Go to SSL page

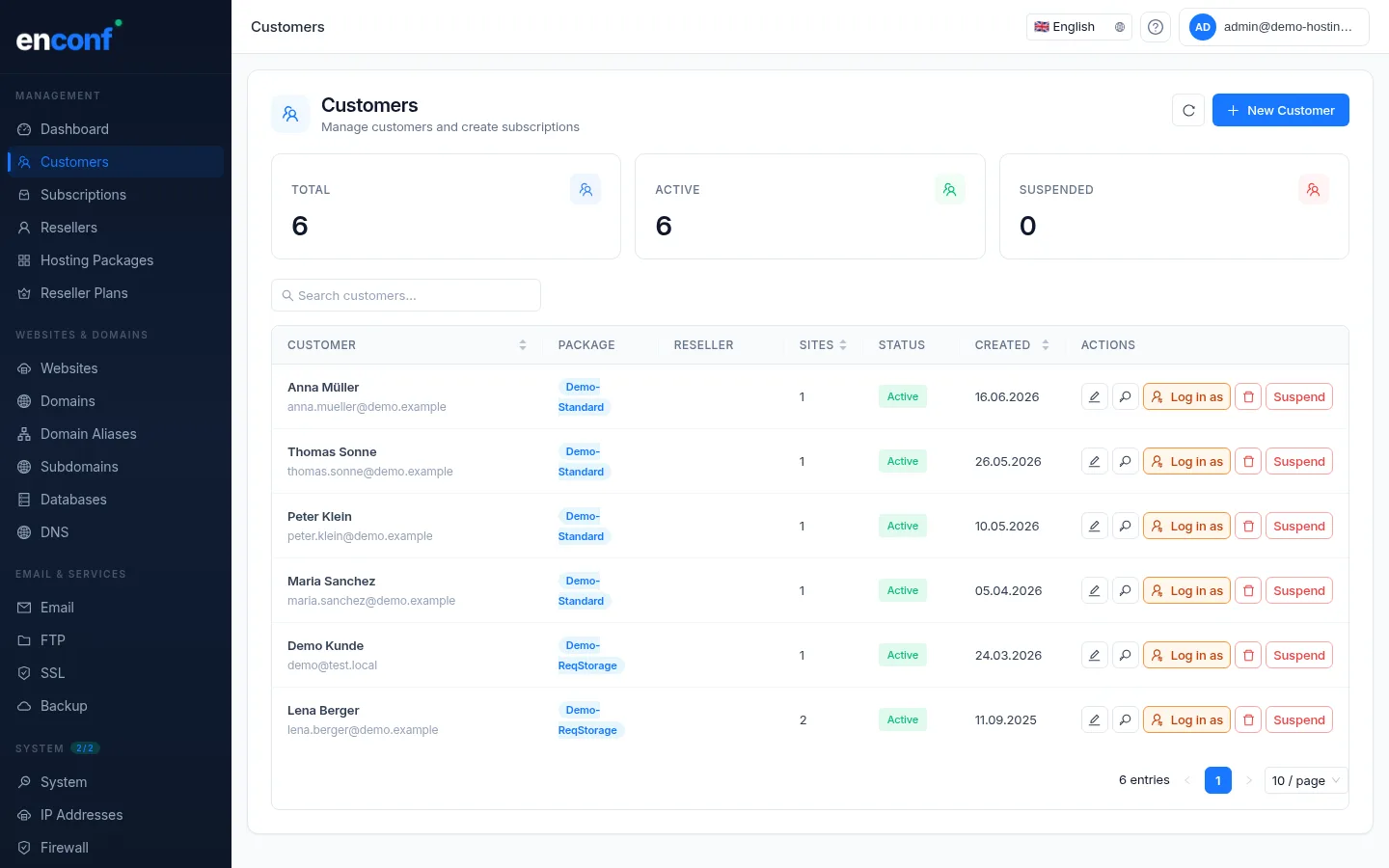click(x=116, y=673)
